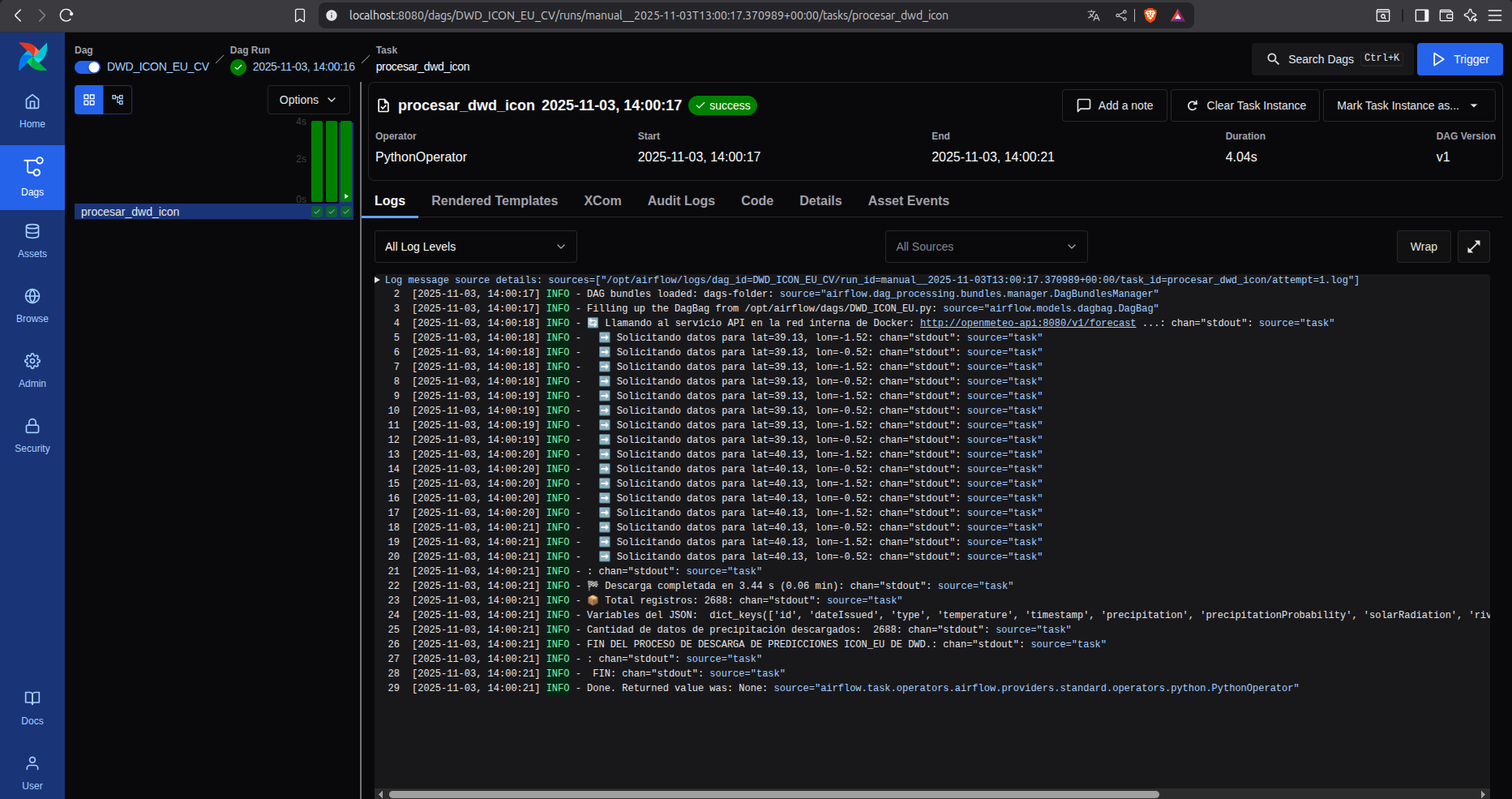This screenshot has height=799, width=1512.
Task: Open the openmeteo-api forecast link in logs
Action: coord(1027,323)
